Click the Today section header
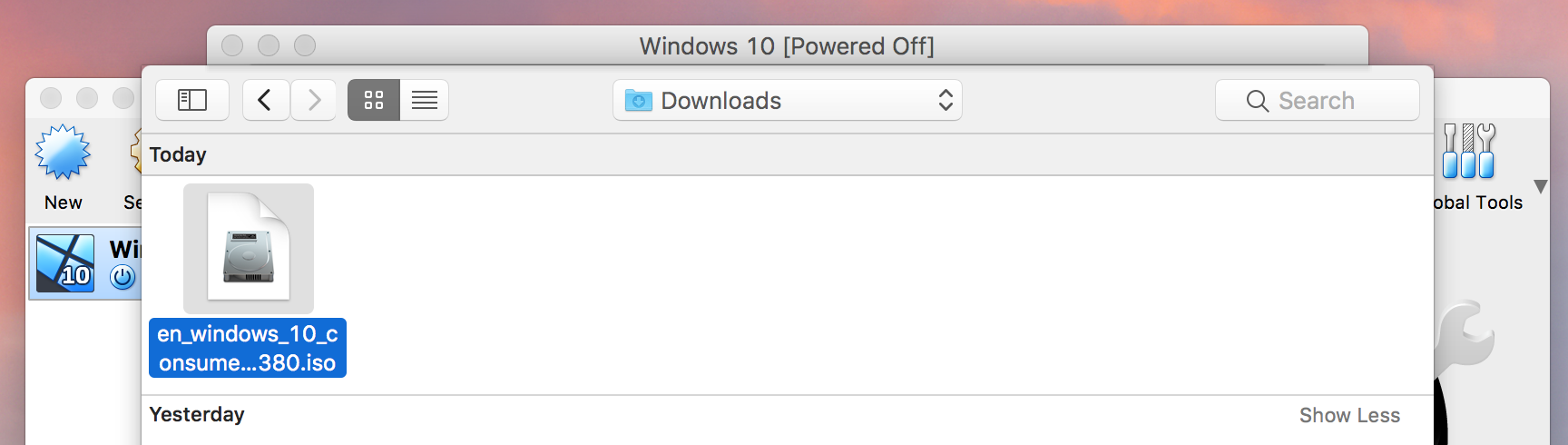Viewport: 1568px width, 445px height. click(x=178, y=154)
